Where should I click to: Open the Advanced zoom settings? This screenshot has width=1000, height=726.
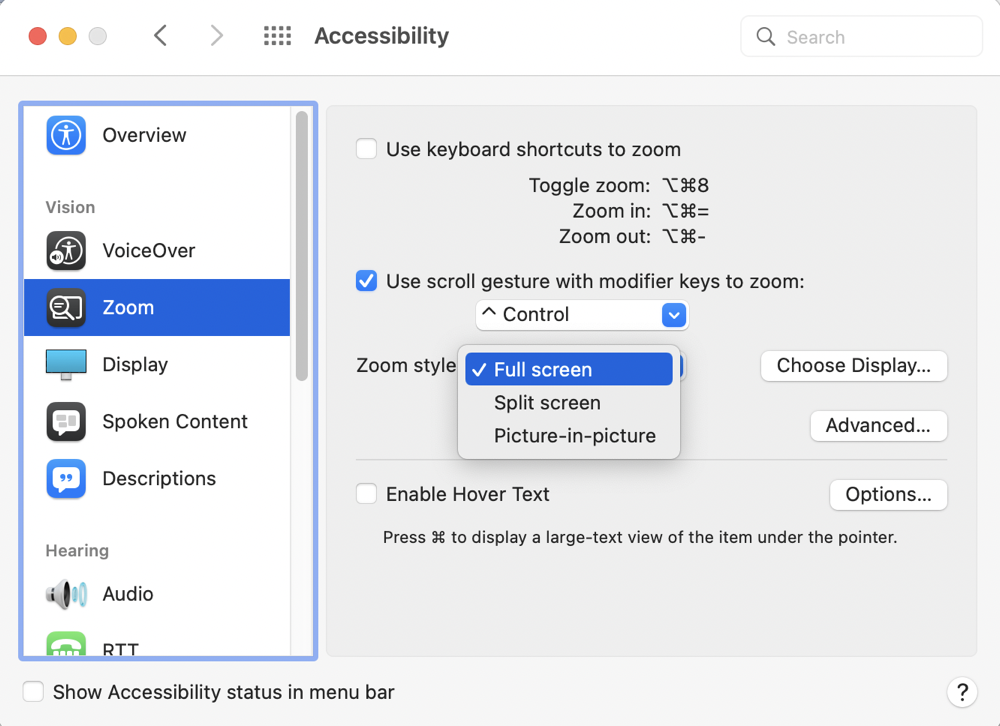point(878,426)
